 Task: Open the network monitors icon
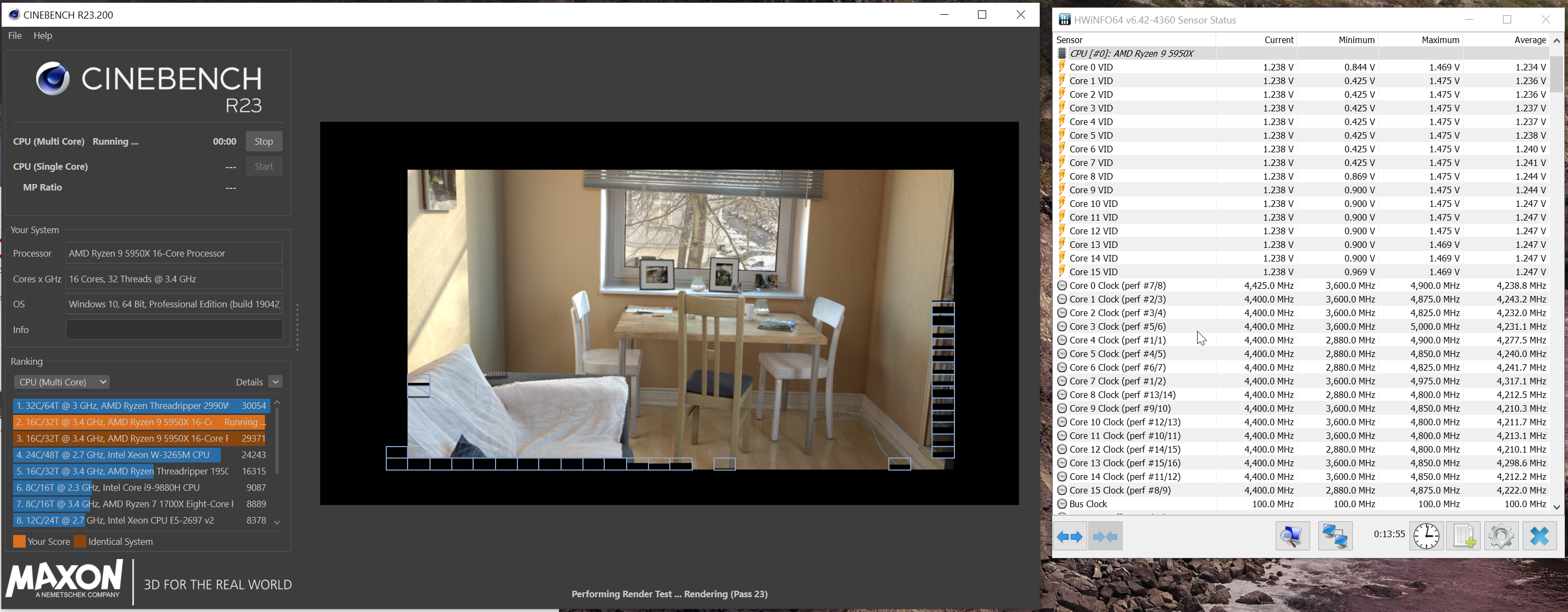[1335, 537]
